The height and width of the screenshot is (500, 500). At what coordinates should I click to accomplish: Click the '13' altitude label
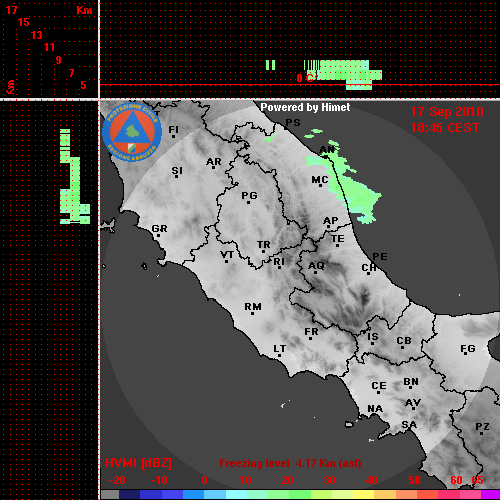pyautogui.click(x=37, y=35)
